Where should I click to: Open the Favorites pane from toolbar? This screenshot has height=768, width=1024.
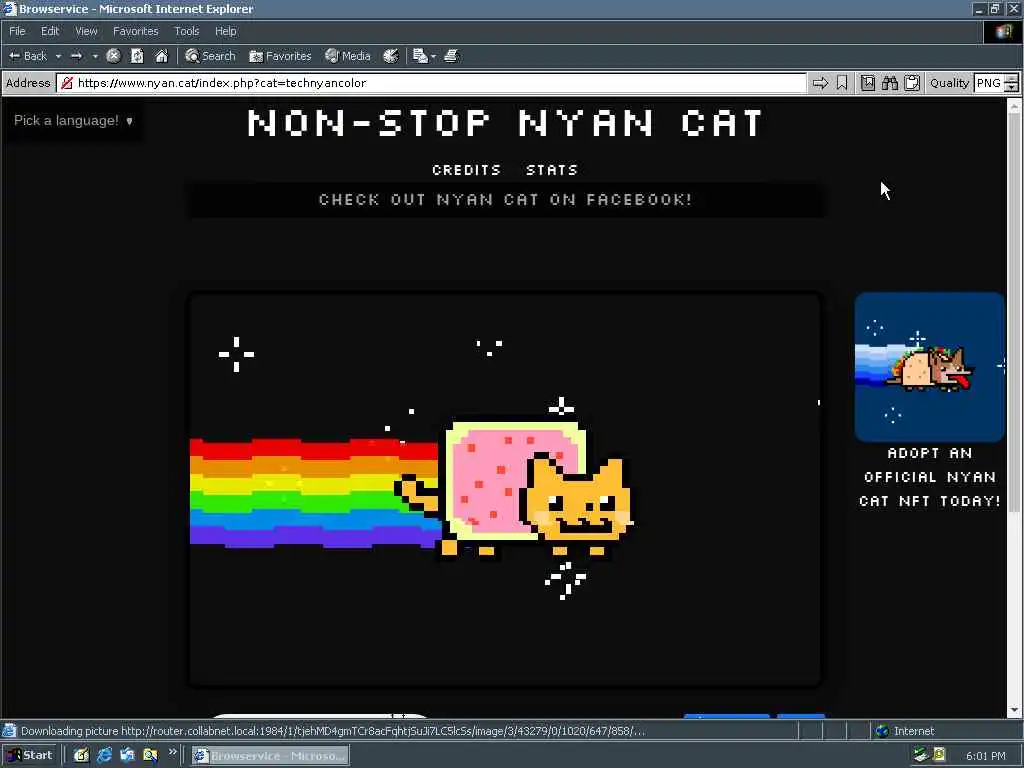tap(280, 56)
